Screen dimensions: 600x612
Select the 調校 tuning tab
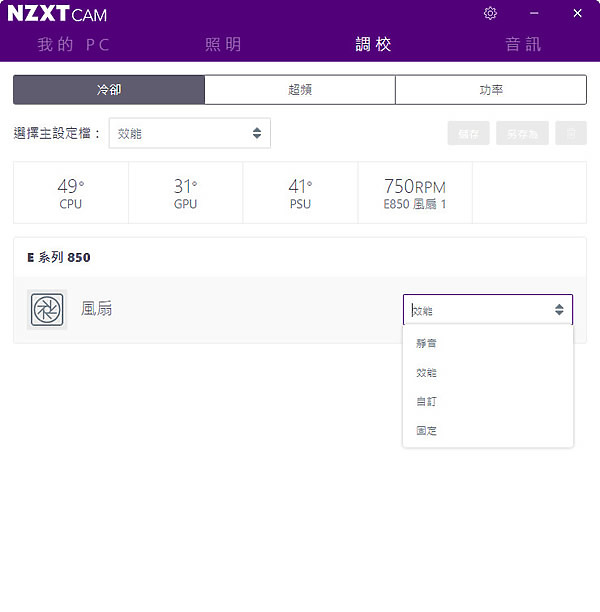tap(373, 44)
